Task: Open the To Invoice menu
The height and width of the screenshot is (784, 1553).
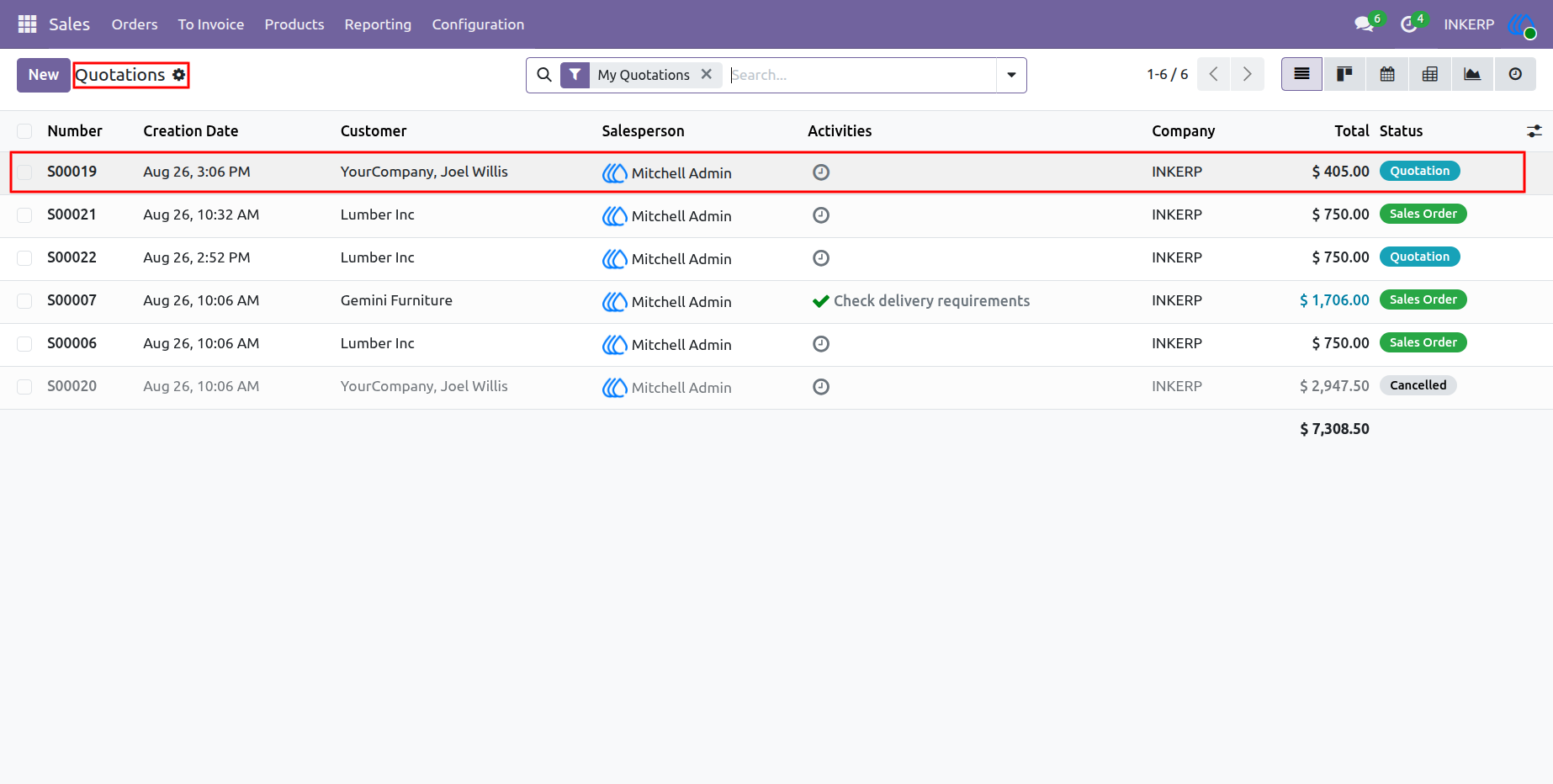Action: click(211, 24)
